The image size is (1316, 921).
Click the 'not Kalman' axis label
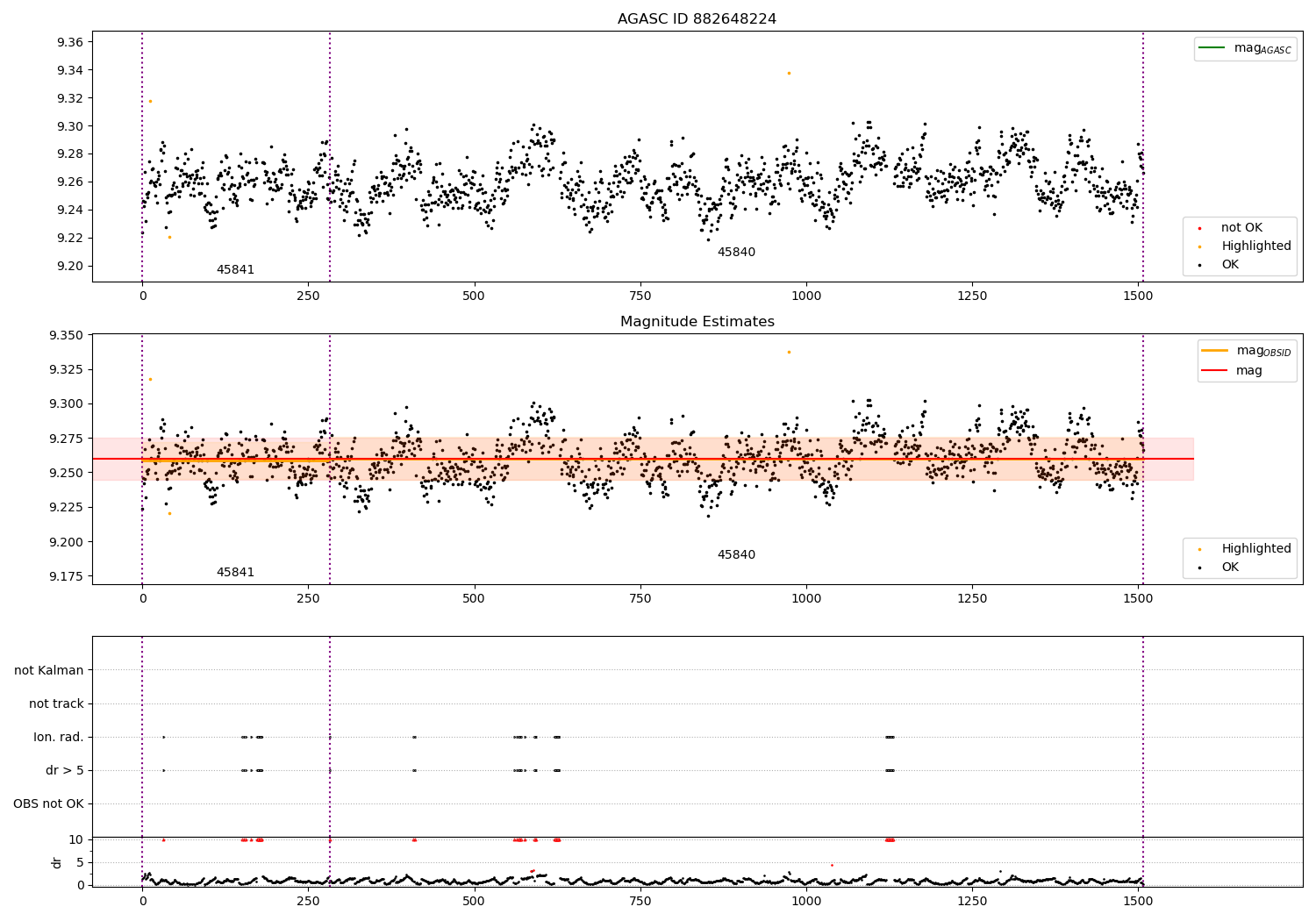49,671
